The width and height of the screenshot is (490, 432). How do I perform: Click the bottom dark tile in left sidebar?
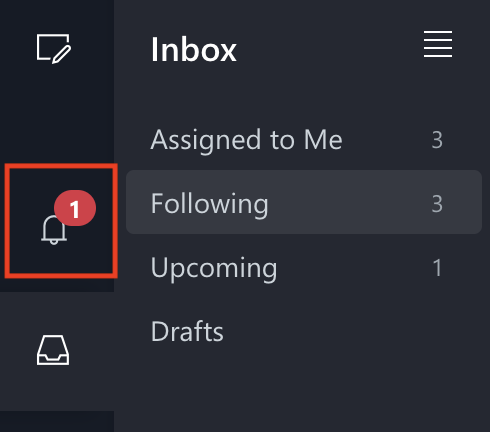pyautogui.click(x=57, y=422)
